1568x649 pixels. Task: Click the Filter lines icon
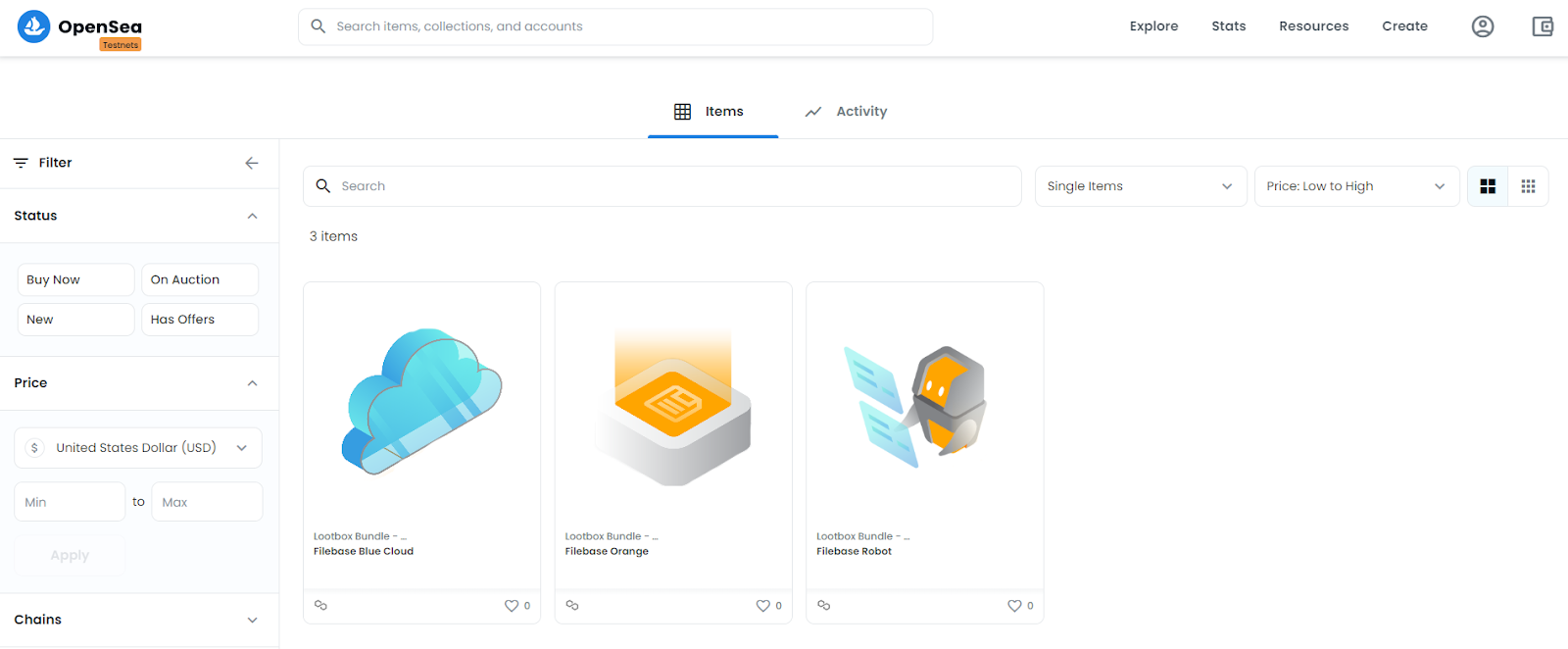point(21,163)
